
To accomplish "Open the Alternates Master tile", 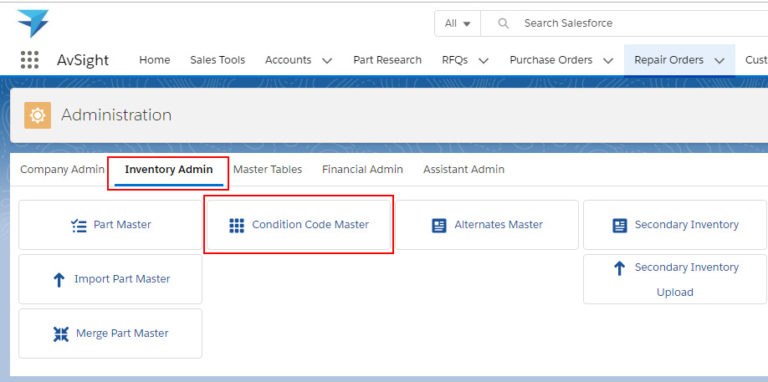I will (486, 225).
